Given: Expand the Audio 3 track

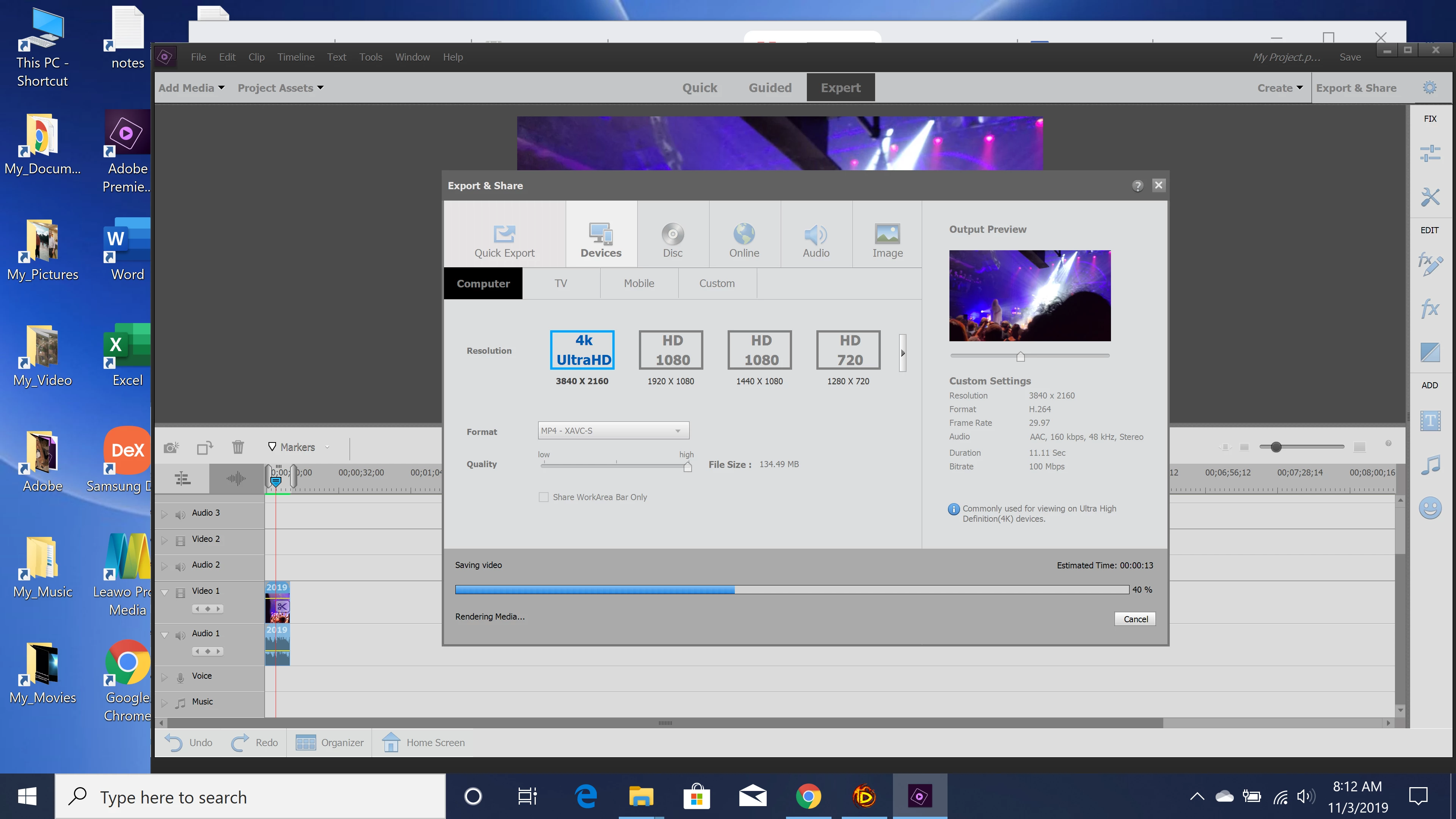Looking at the screenshot, I should click(165, 513).
